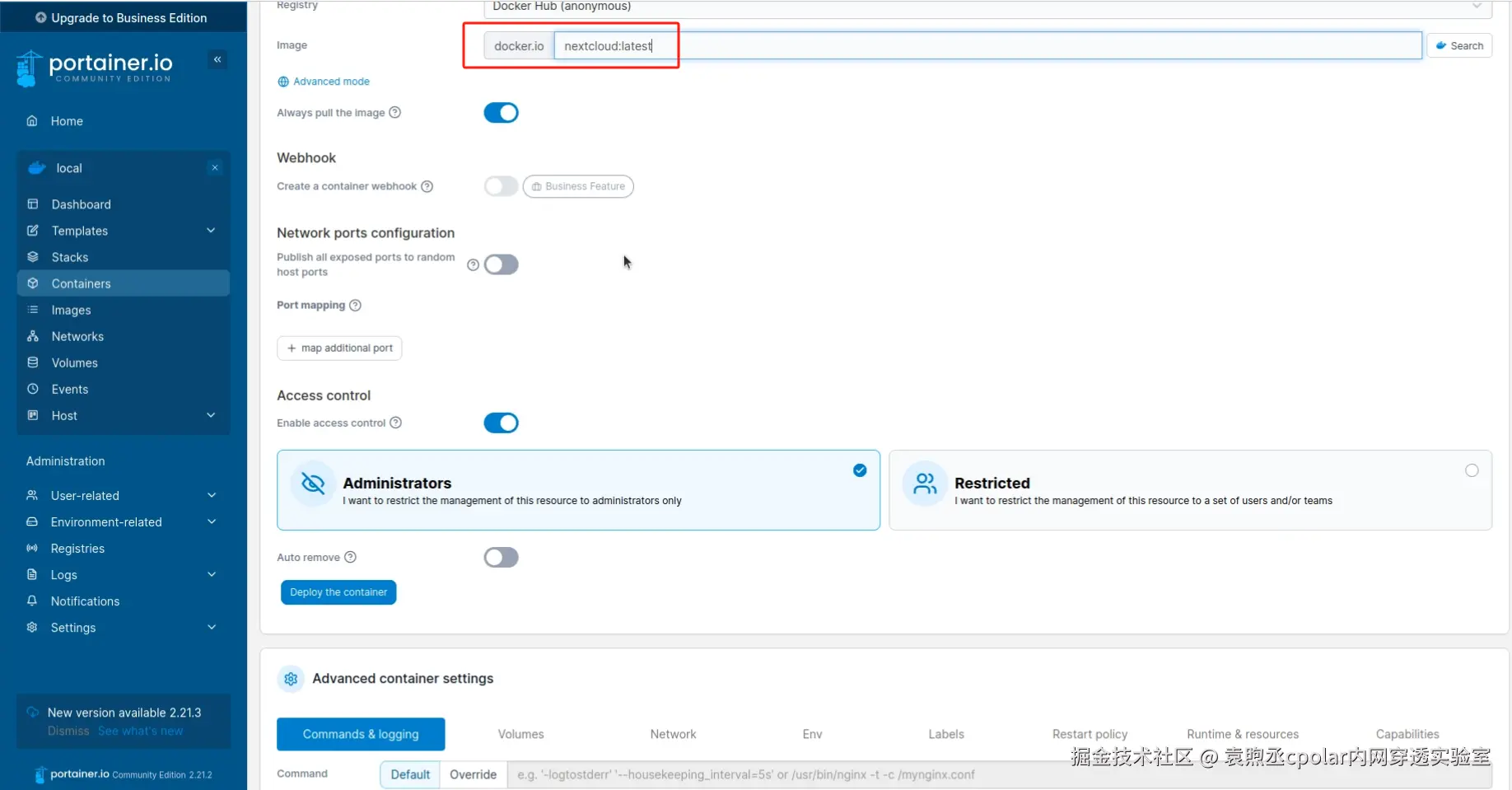Switch to the Restart policy tab
This screenshot has width=1512, height=790.
pyautogui.click(x=1090, y=734)
